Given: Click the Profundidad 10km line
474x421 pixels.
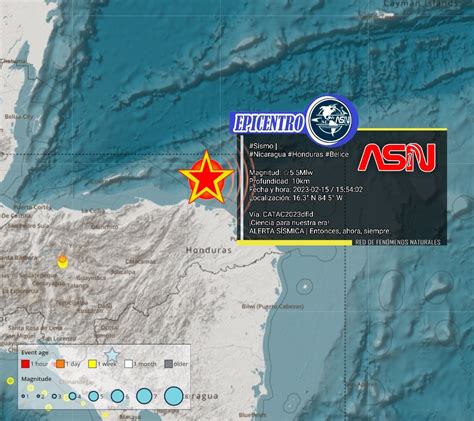Looking at the screenshot, I should click(x=279, y=181).
